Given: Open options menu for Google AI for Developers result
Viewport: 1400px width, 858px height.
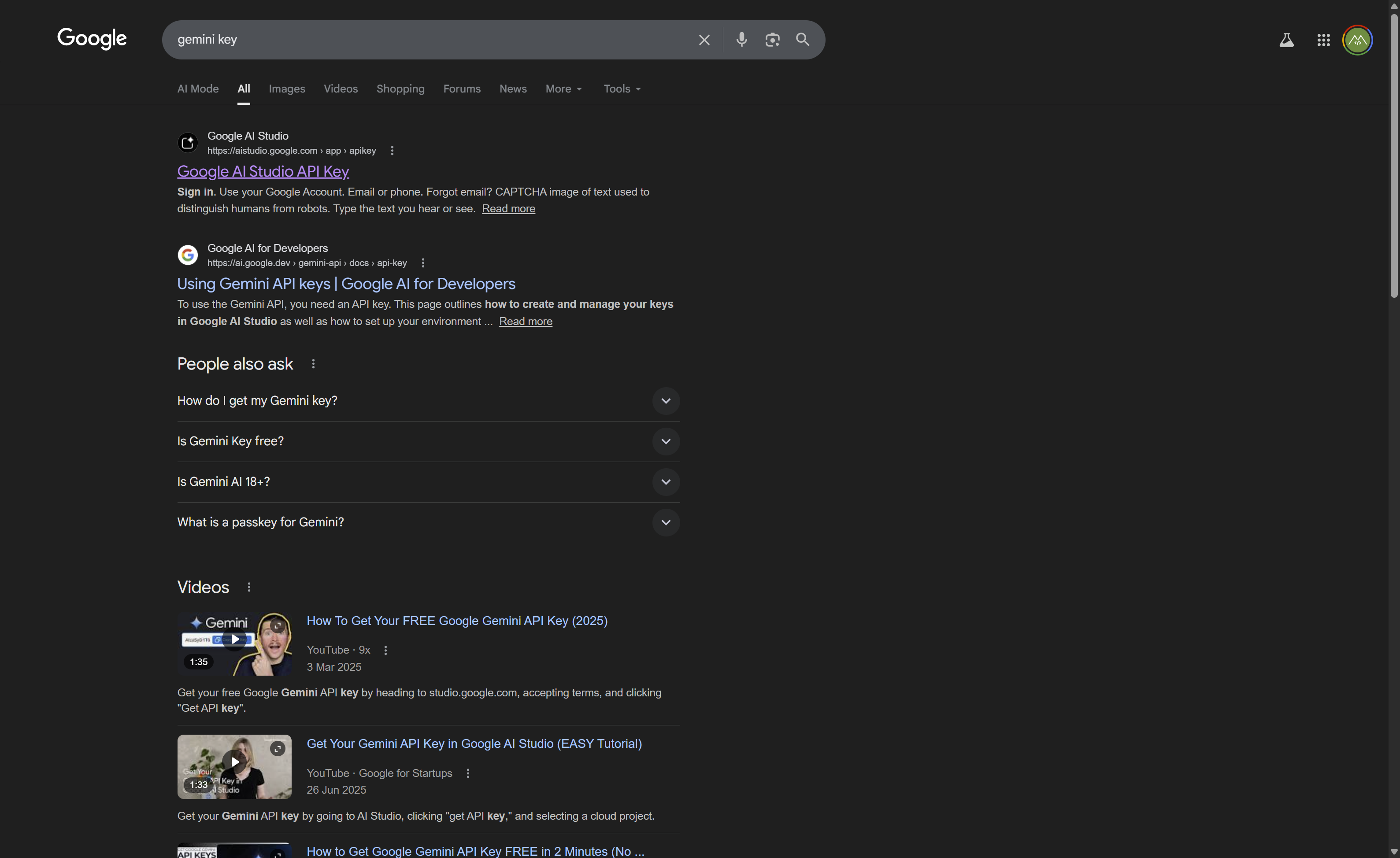Looking at the screenshot, I should (x=423, y=263).
